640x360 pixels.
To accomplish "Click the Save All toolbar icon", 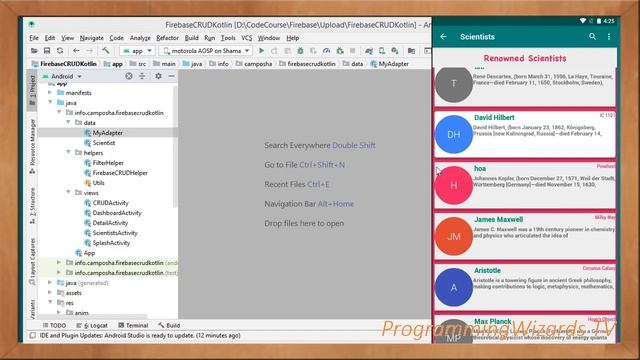I will (47, 51).
